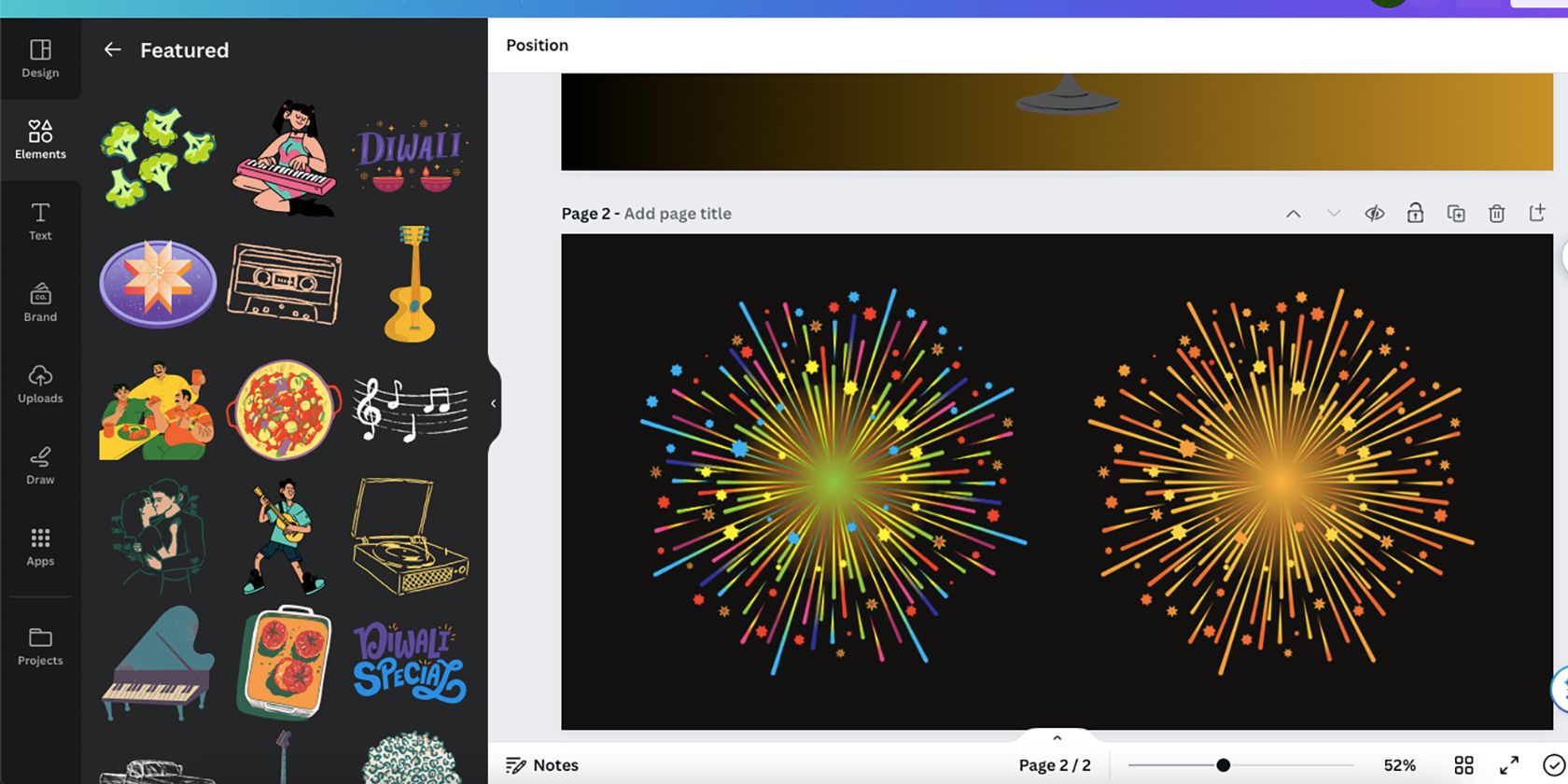Move Page 2 up with chevron arrow
This screenshot has height=784, width=1568.
pos(1293,214)
